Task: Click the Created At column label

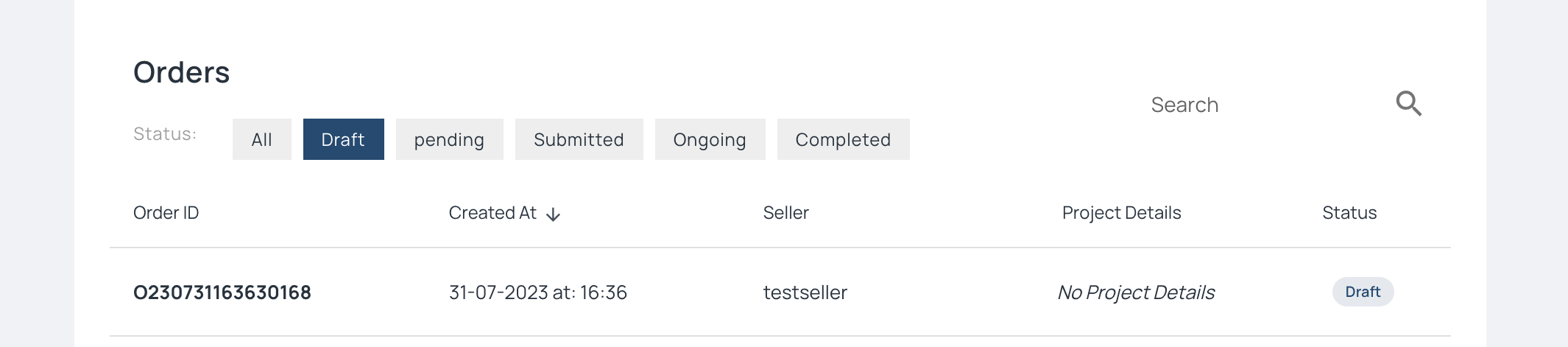Action: pyautogui.click(x=492, y=213)
